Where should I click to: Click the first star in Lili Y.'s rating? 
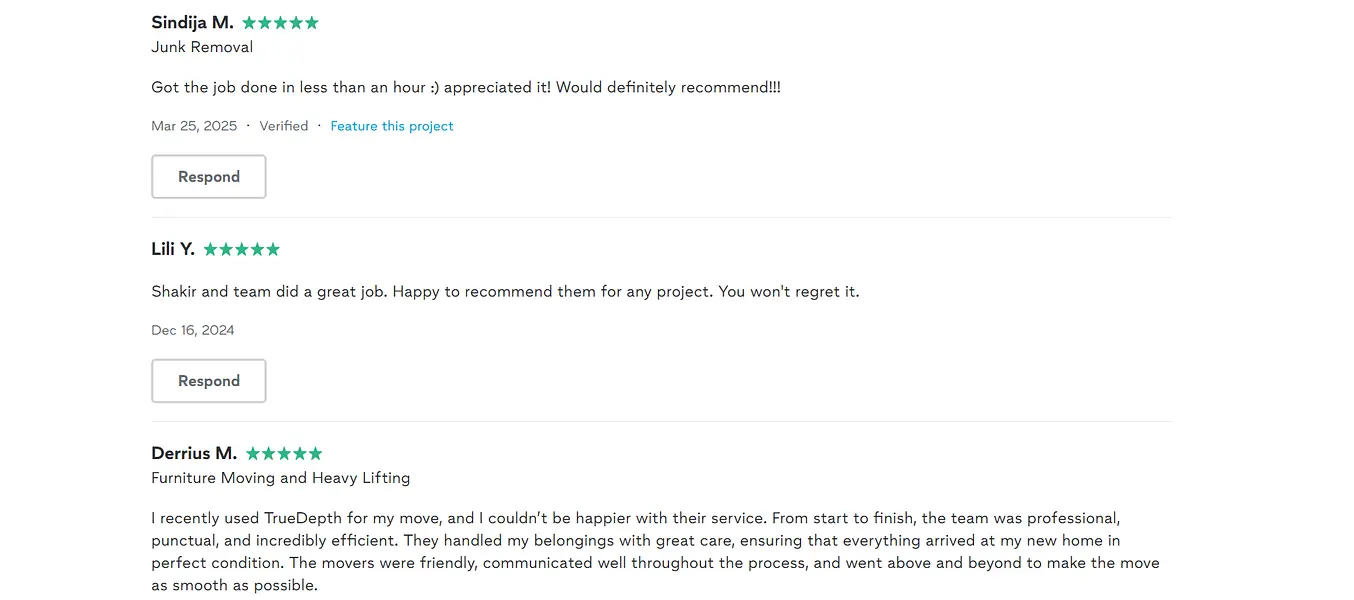pyautogui.click(x=210, y=249)
